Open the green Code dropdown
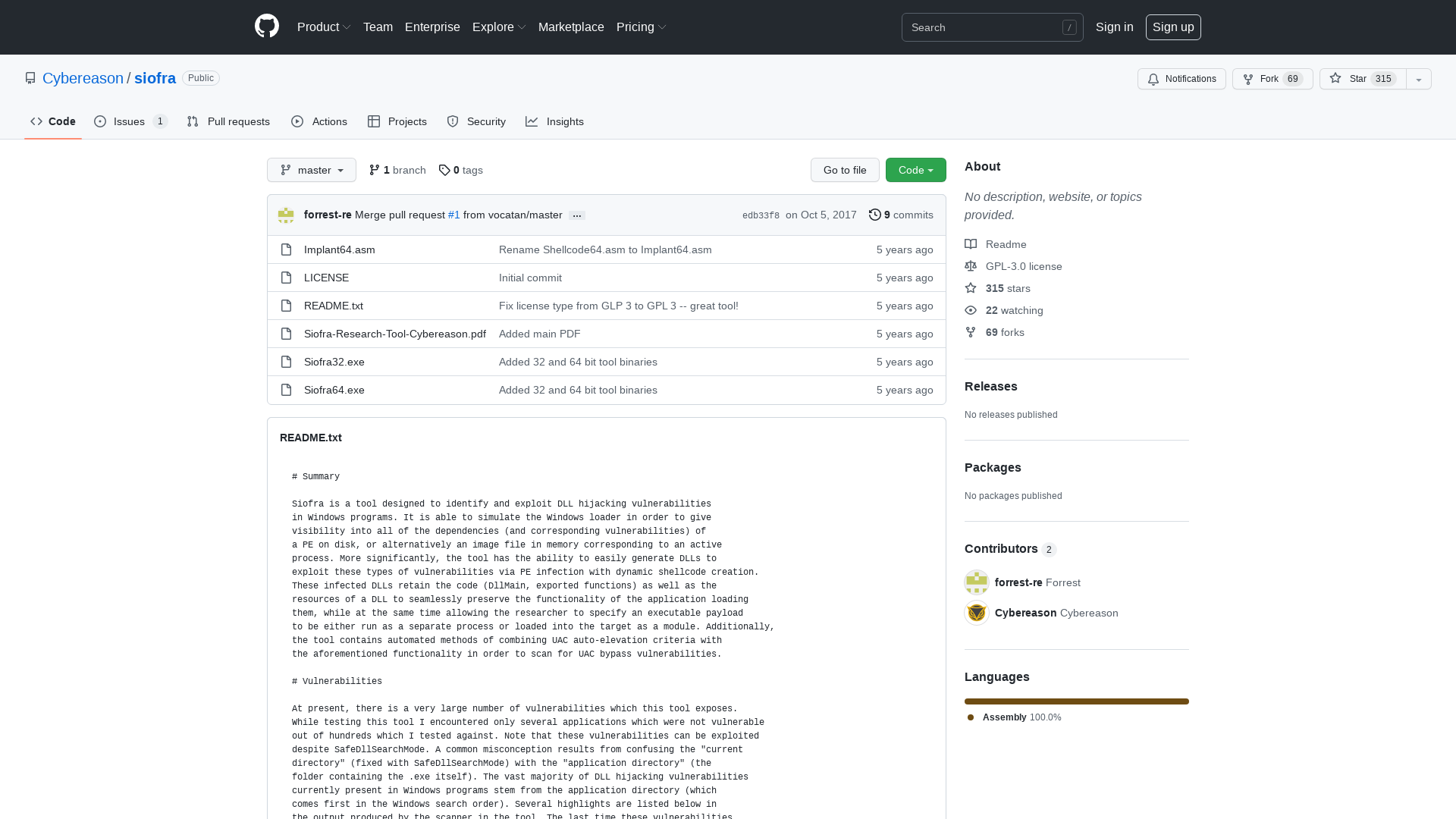Screen dimensions: 1456x819 point(915,170)
